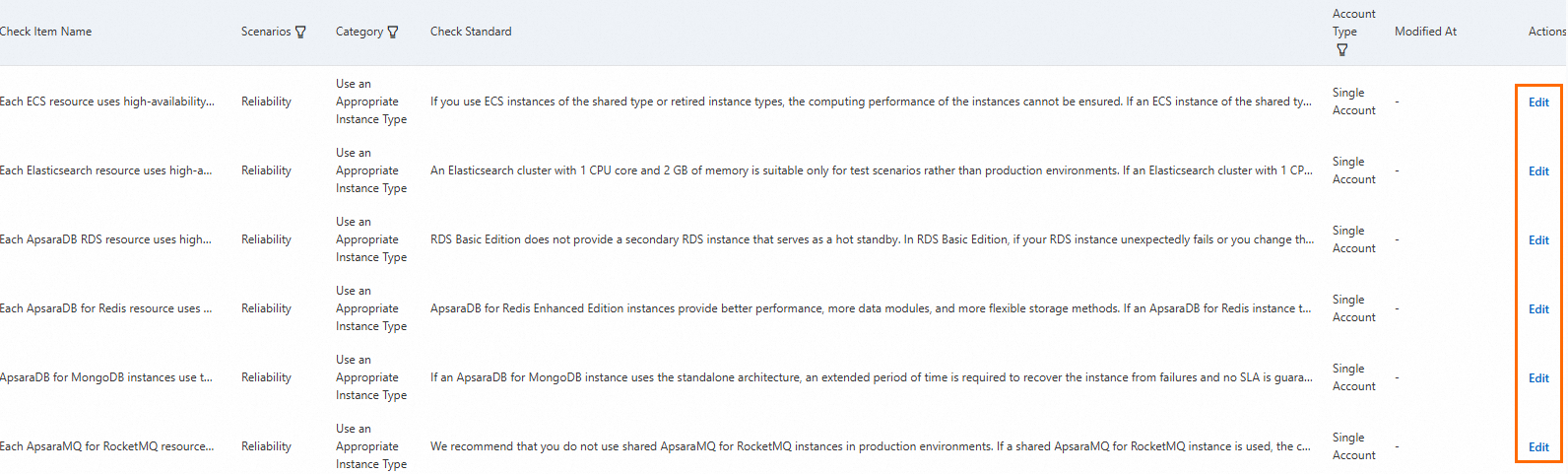Image resolution: width=1568 pixels, height=474 pixels.
Task: Open the Account Type filter icon
Action: (1341, 50)
